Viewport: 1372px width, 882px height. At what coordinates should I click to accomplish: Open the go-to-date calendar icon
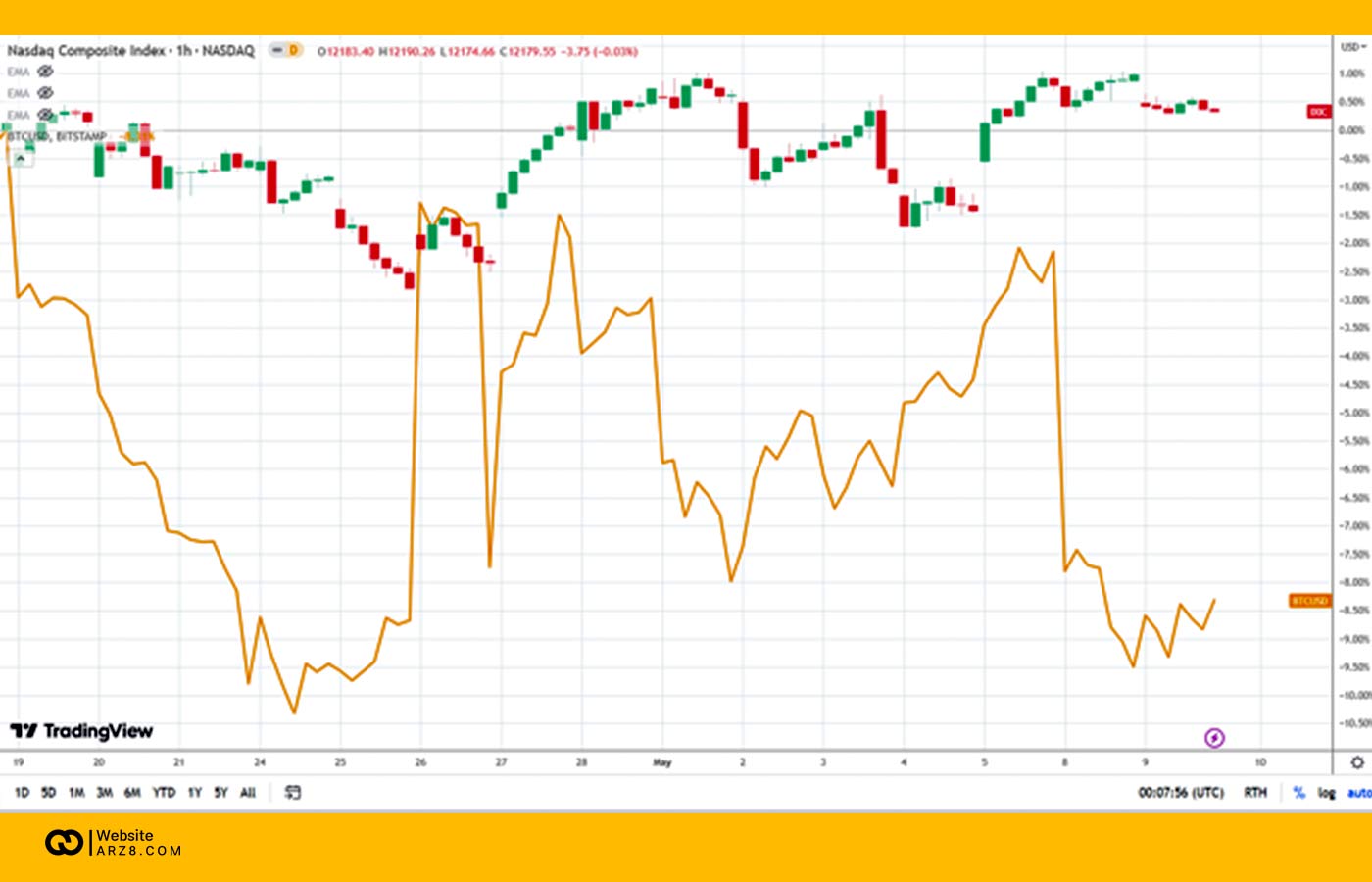[292, 792]
